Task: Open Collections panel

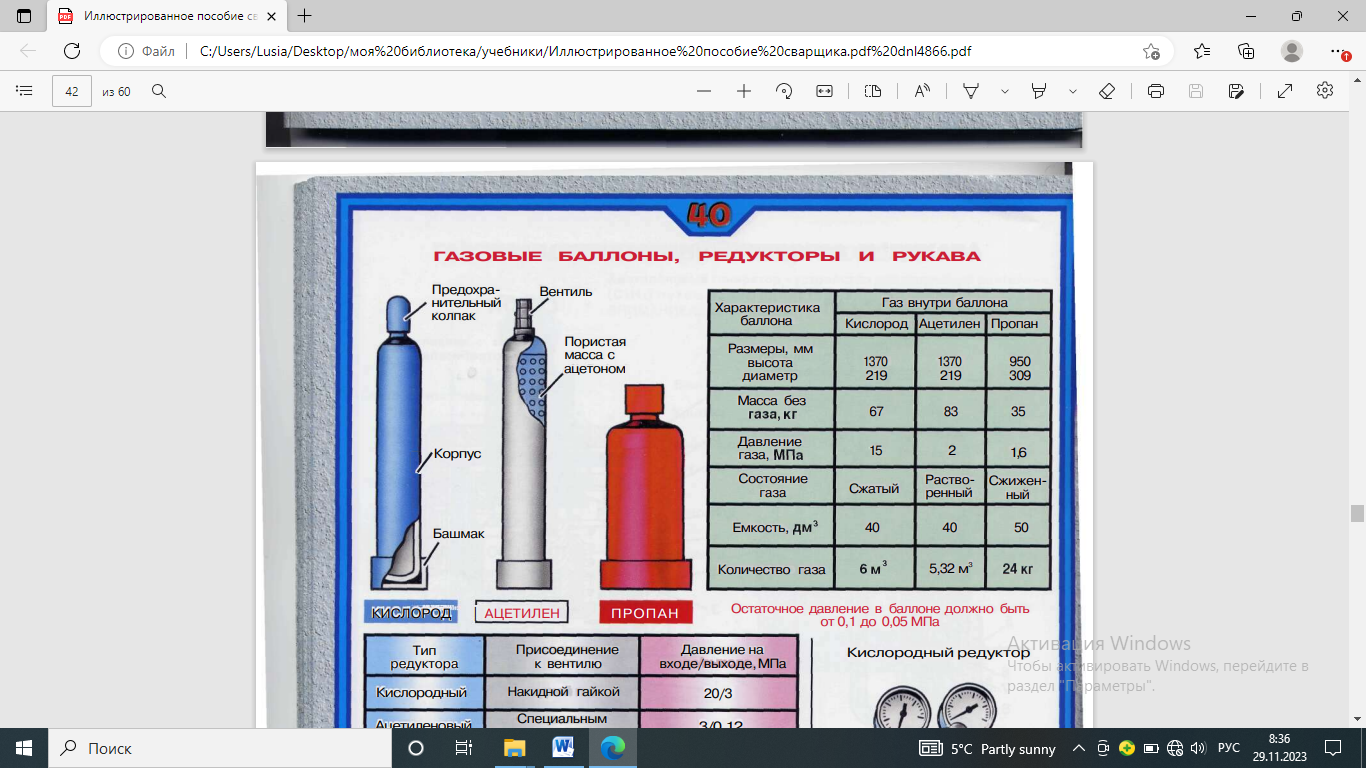Action: click(x=1246, y=51)
